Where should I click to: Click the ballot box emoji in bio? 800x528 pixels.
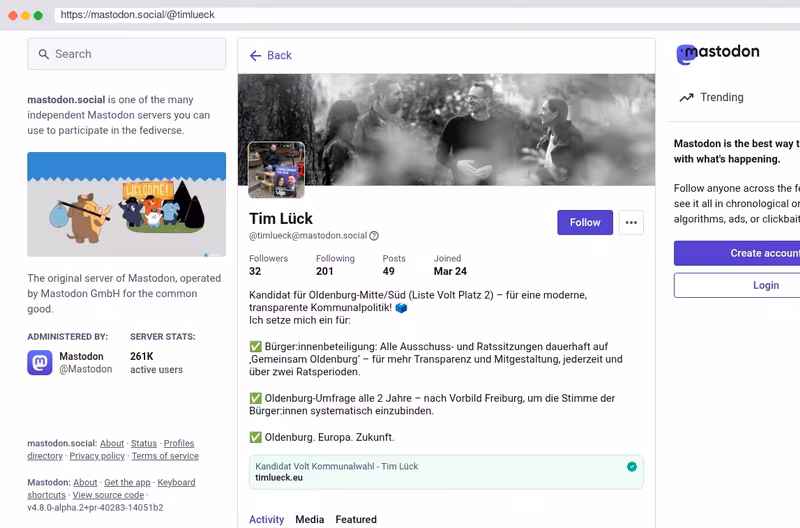point(402,308)
